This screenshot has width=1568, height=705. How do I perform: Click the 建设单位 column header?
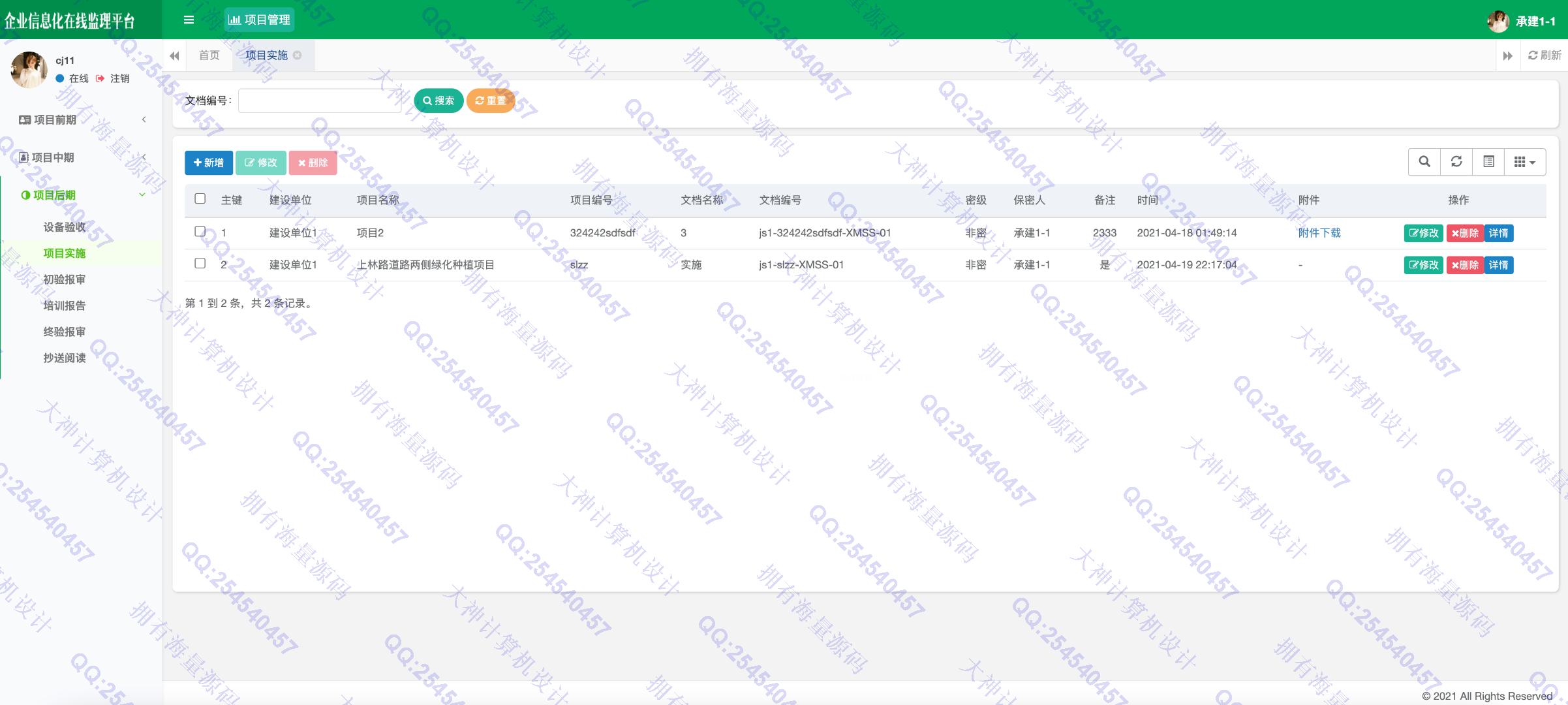click(290, 200)
